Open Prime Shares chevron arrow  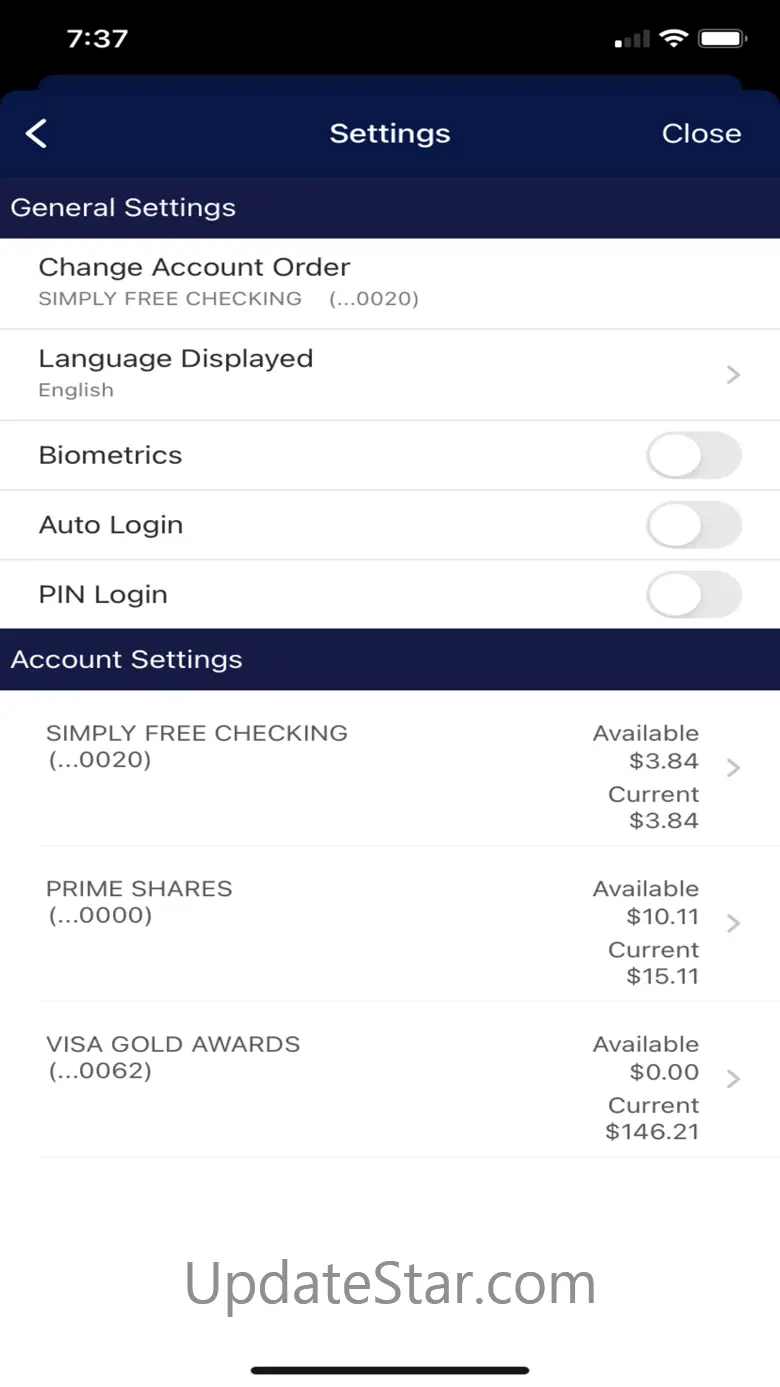(733, 923)
